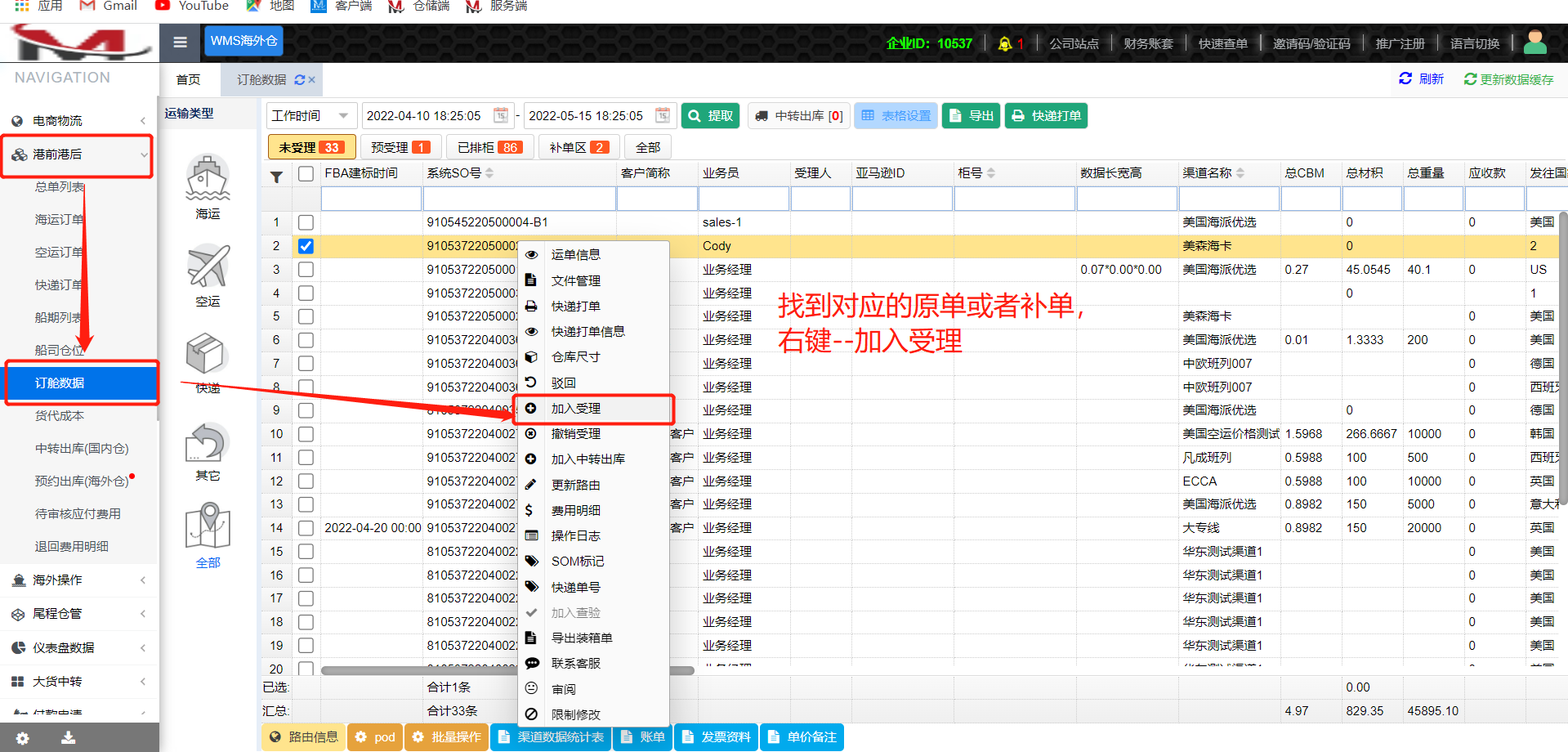Open the user avatar profile icon
1568x752 pixels.
click(1534, 43)
